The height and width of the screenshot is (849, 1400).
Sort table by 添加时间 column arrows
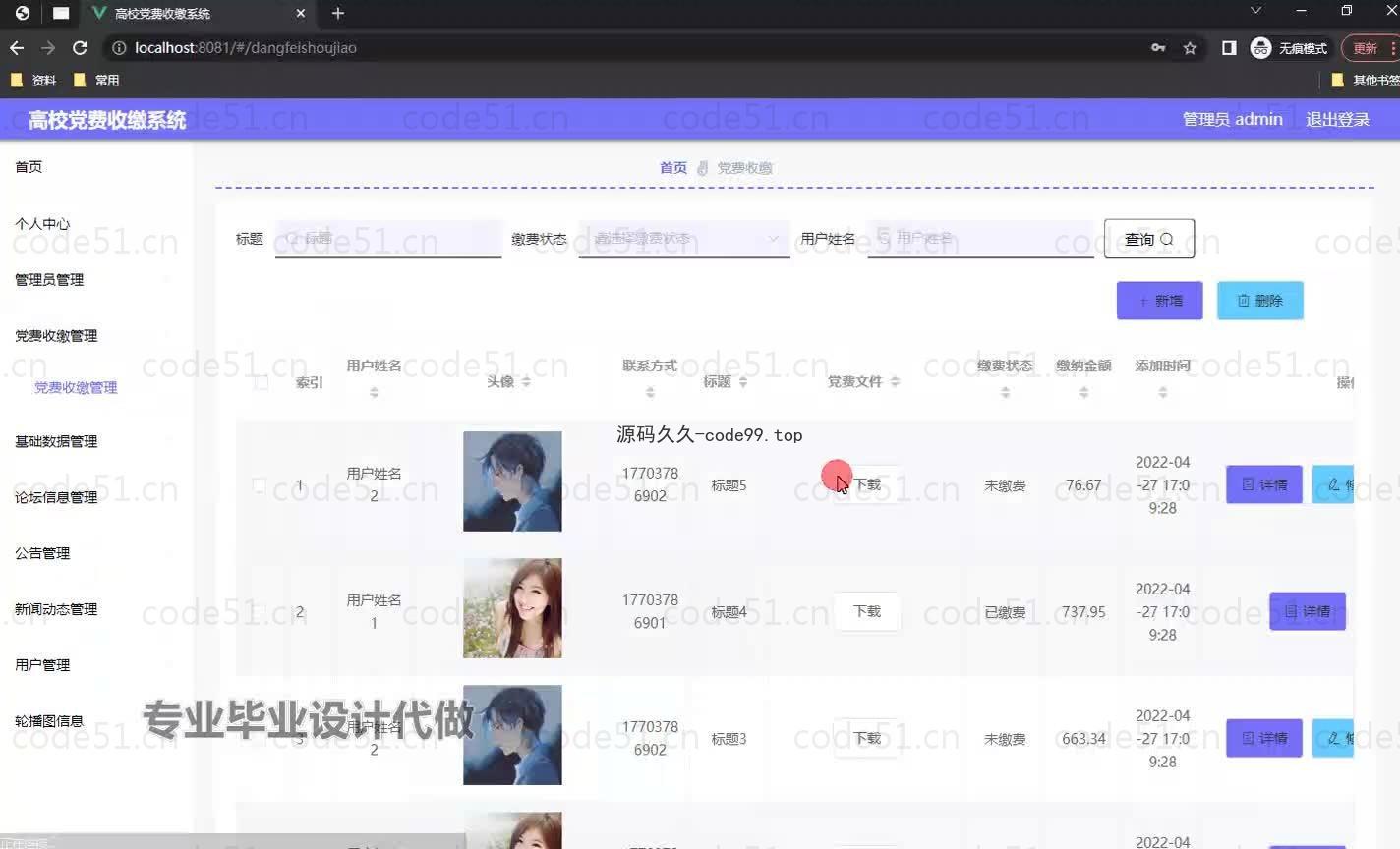[x=1163, y=392]
